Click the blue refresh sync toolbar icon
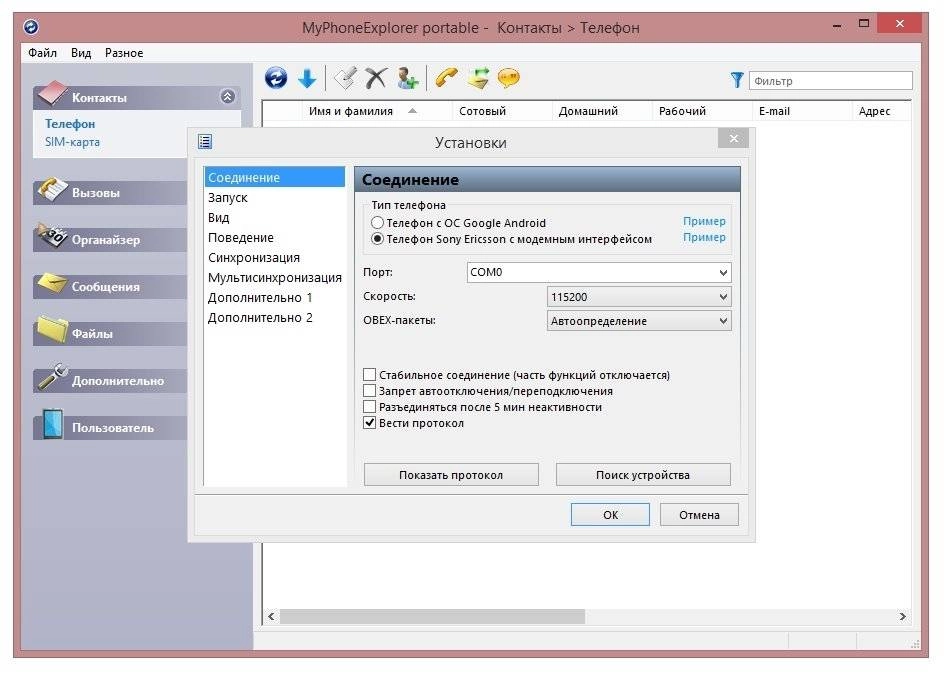Viewport: 946px width, 677px height. [x=276, y=78]
